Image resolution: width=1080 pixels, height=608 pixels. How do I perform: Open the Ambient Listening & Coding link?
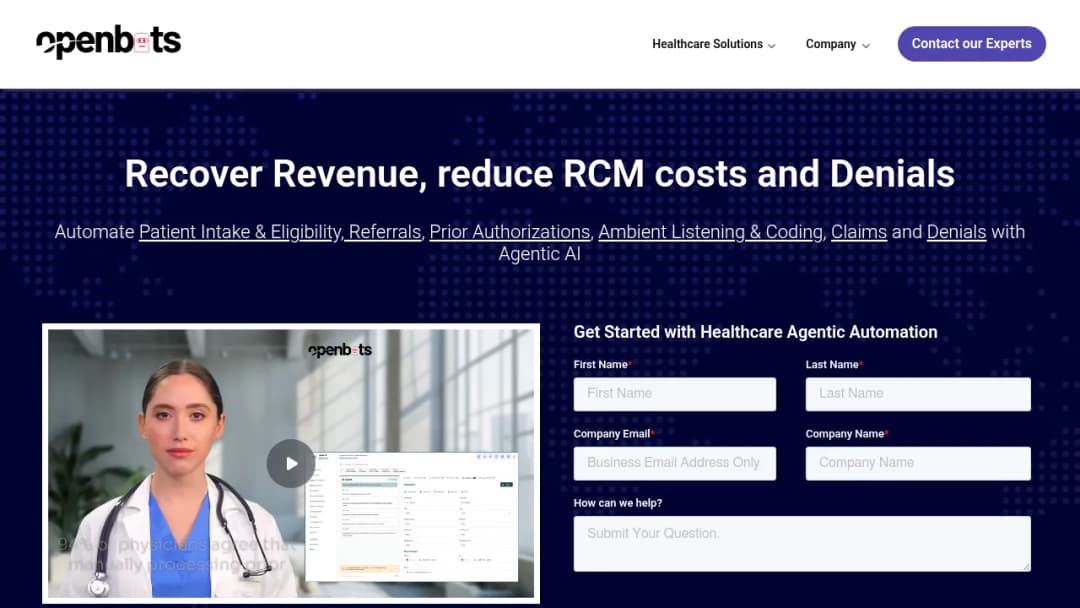710,232
